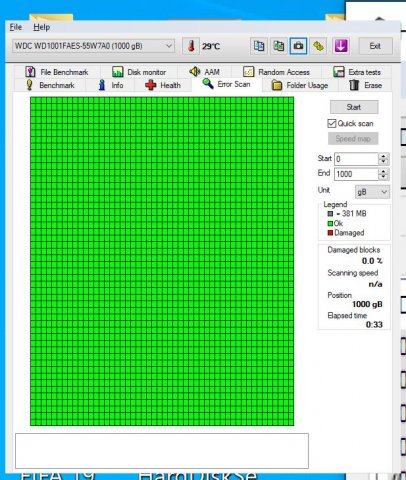Click the 0.0 % damaged blocks value
Image resolution: width=406 pixels, height=480 pixels.
click(x=372, y=261)
